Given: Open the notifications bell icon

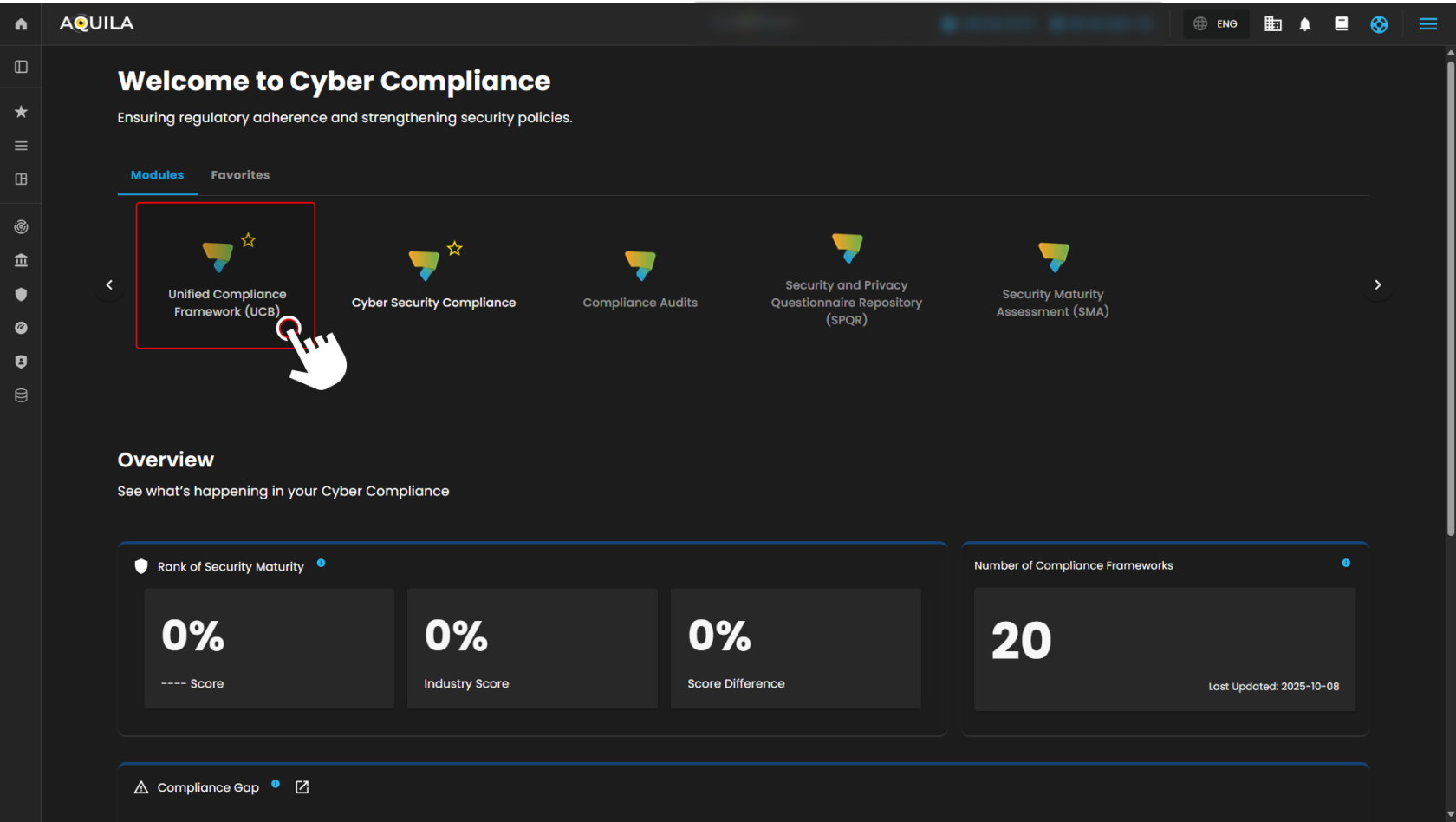Looking at the screenshot, I should tap(1304, 24).
